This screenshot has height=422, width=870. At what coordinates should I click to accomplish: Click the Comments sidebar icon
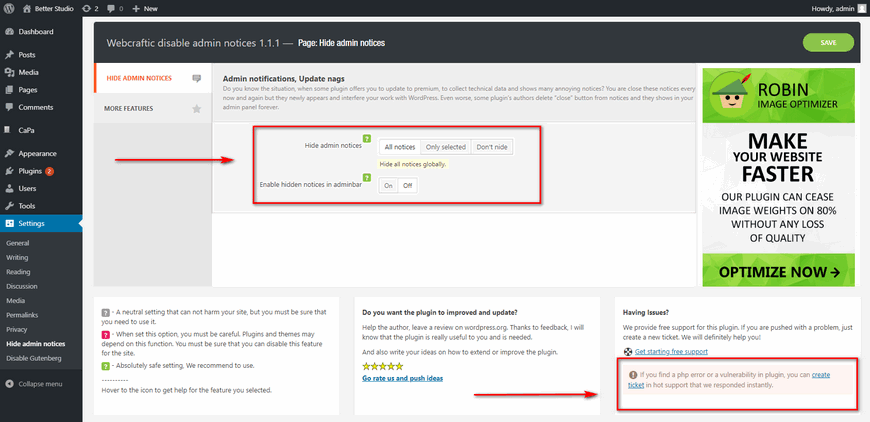pos(9,107)
